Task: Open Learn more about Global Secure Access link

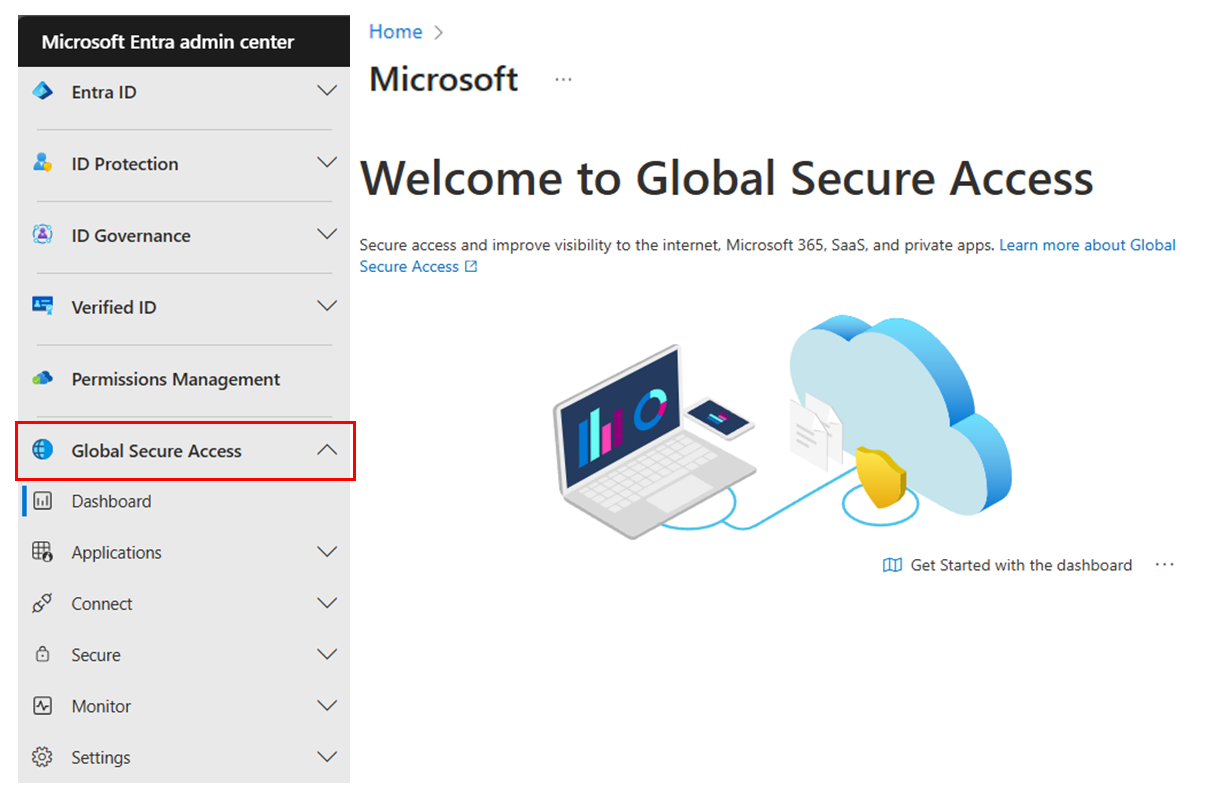Action: click(1087, 244)
